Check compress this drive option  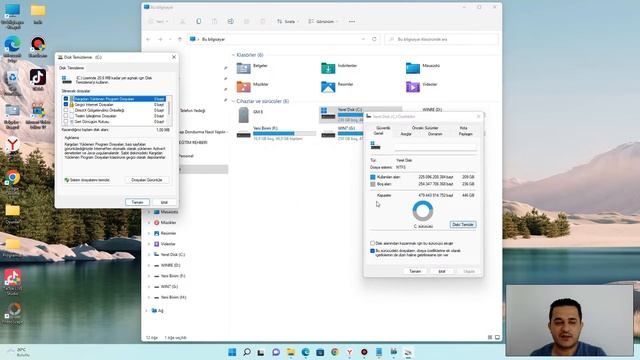(x=372, y=243)
